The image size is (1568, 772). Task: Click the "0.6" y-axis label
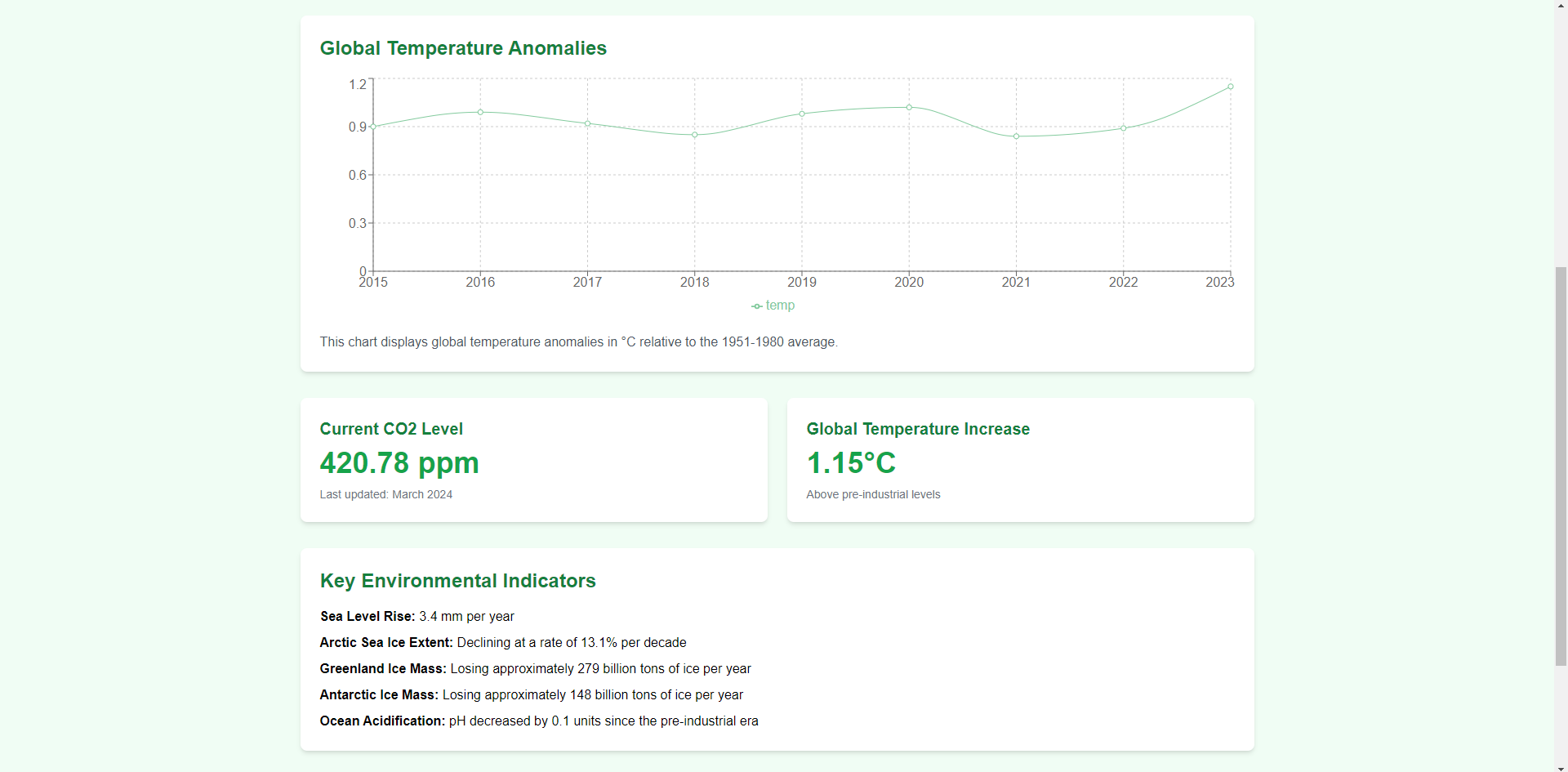358,175
